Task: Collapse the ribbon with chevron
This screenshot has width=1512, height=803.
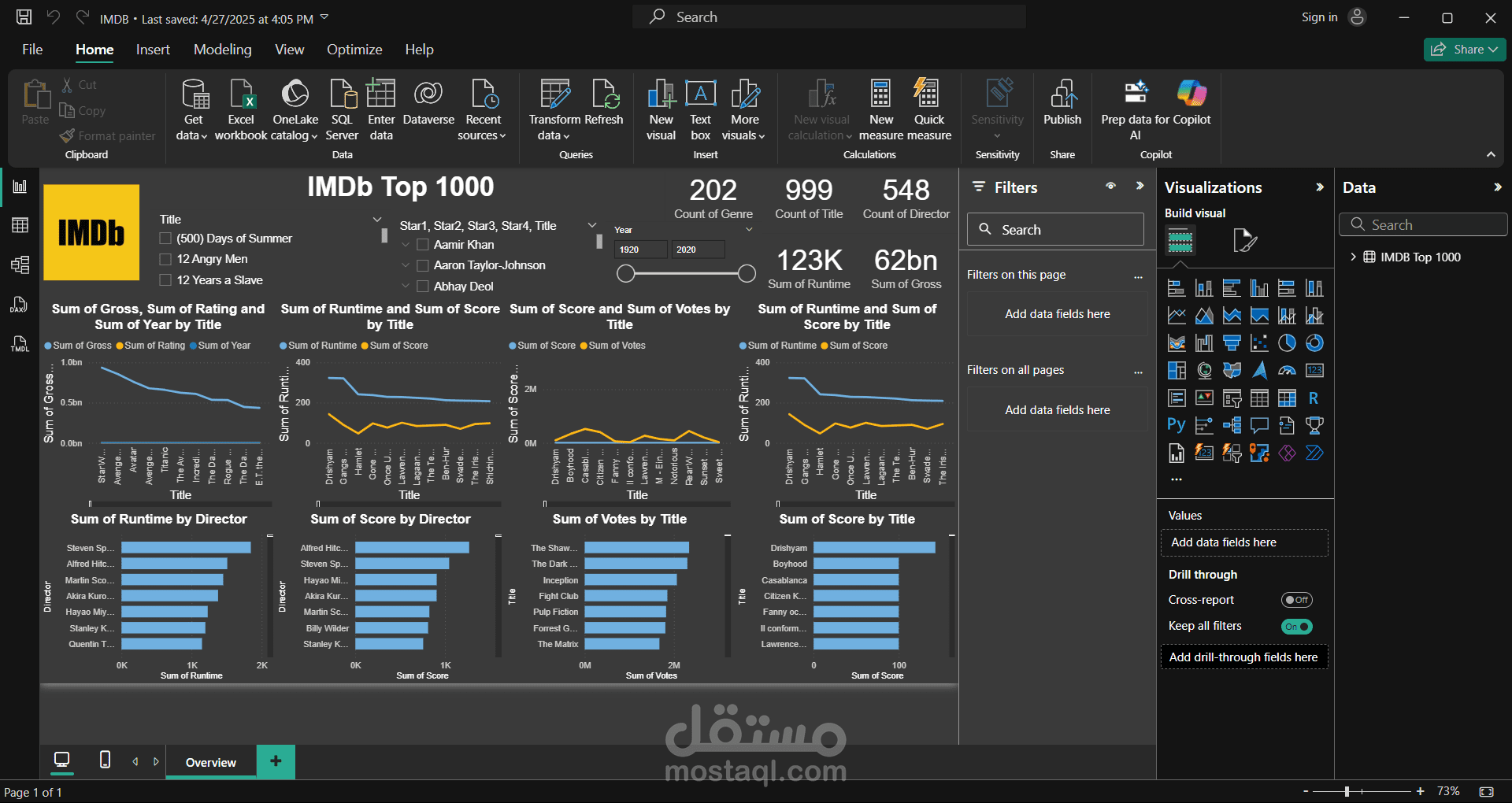Action: pos(1491,154)
